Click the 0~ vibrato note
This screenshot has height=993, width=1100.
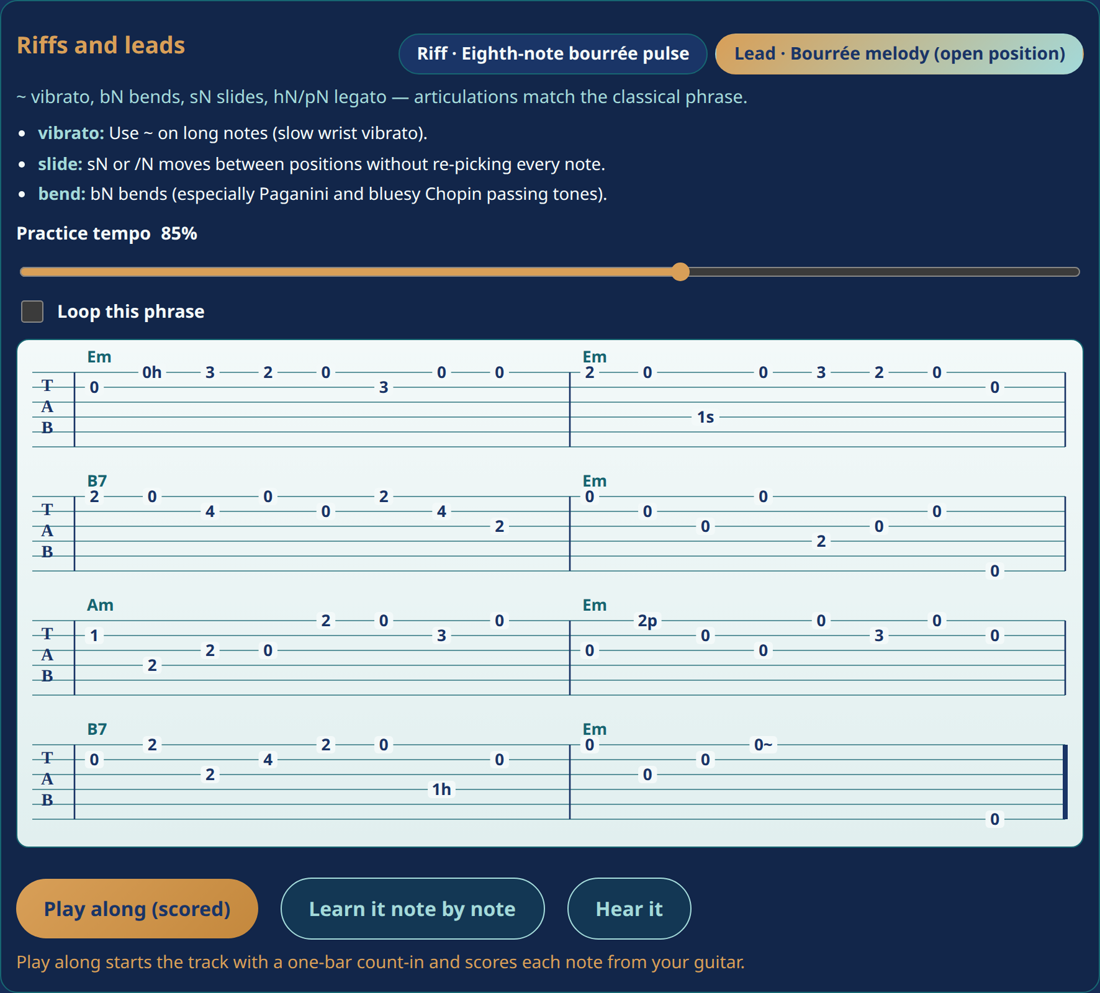pyautogui.click(x=763, y=745)
